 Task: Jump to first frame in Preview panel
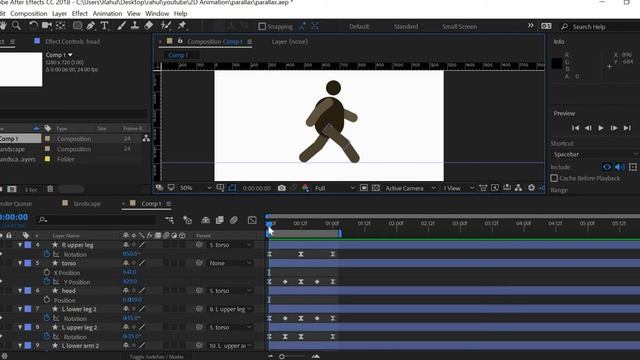click(575, 128)
